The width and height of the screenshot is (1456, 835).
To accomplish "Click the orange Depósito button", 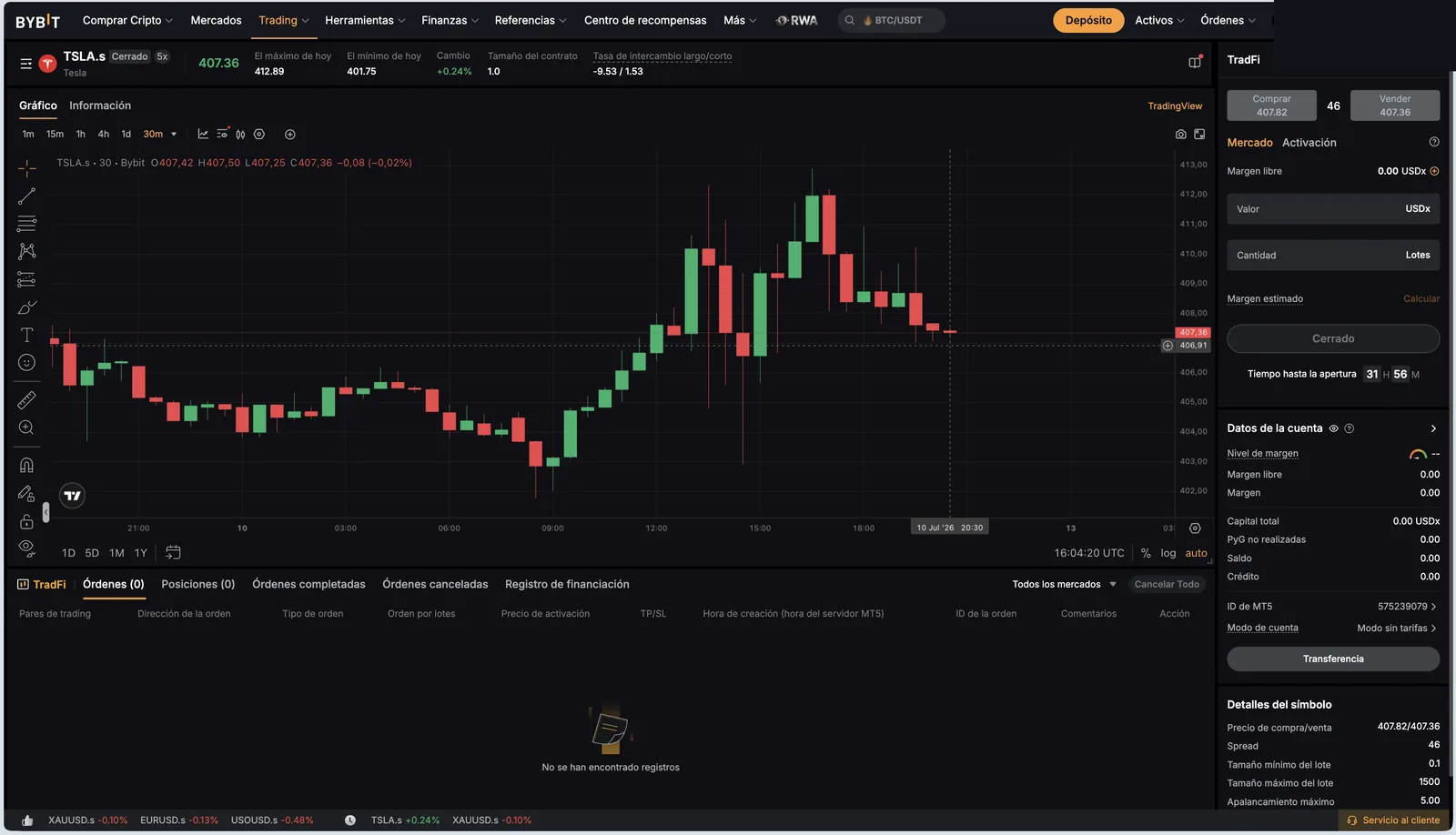I will pyautogui.click(x=1088, y=20).
